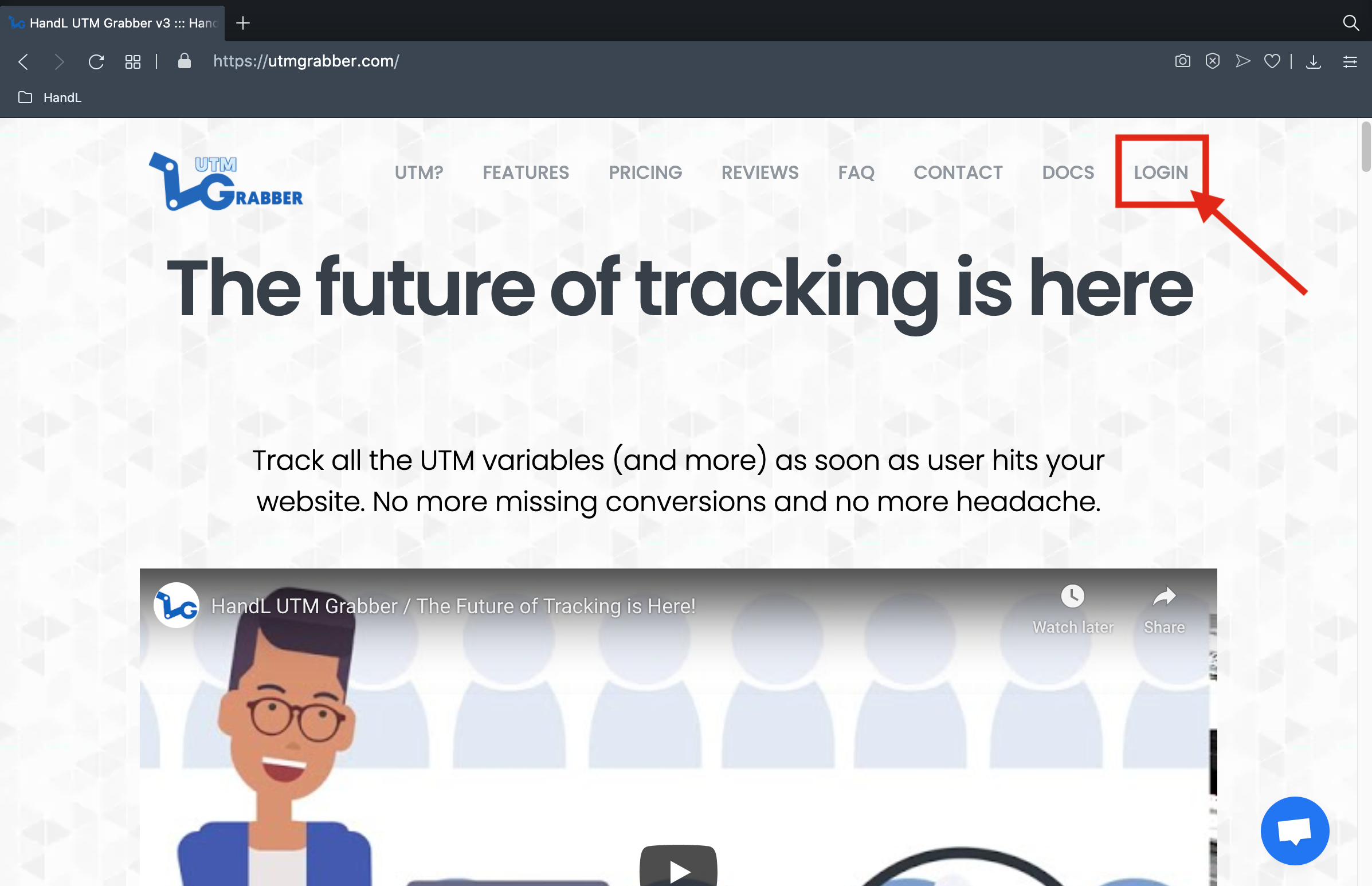Image resolution: width=1372 pixels, height=886 pixels.
Task: Click Watch later on the video
Action: pos(1072,609)
